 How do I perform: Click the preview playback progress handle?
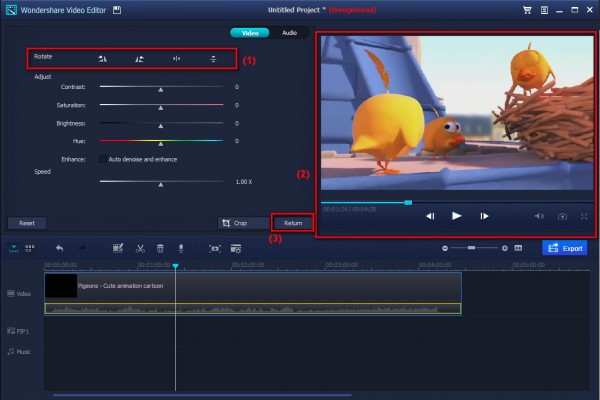pos(408,202)
